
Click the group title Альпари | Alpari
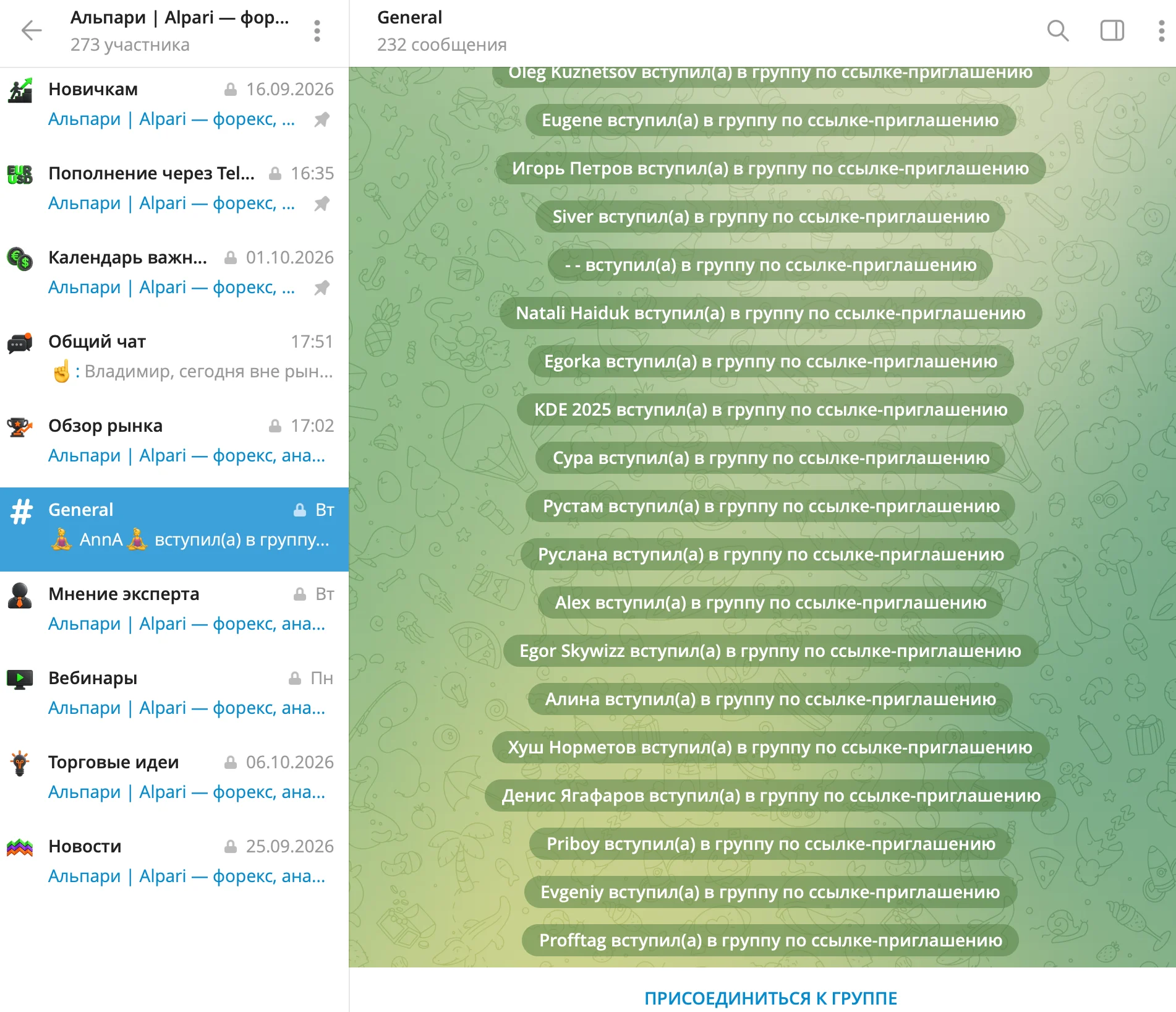(x=179, y=17)
